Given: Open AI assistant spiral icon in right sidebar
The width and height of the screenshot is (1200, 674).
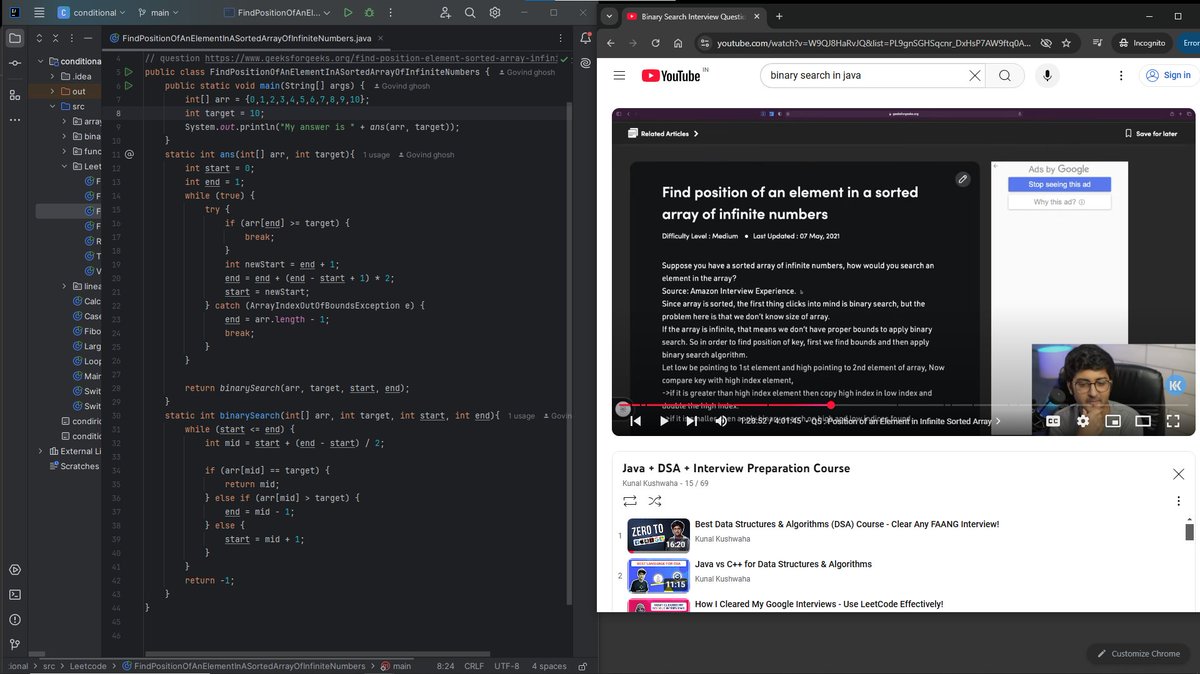Looking at the screenshot, I should tap(585, 64).
